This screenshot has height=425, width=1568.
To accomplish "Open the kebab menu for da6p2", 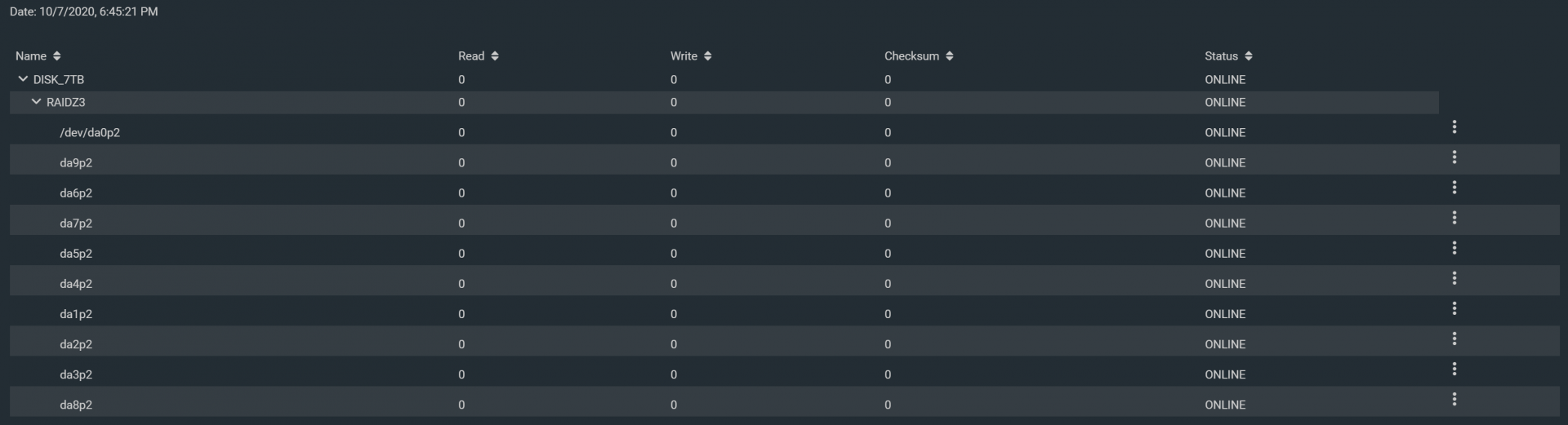I will 1454,188.
